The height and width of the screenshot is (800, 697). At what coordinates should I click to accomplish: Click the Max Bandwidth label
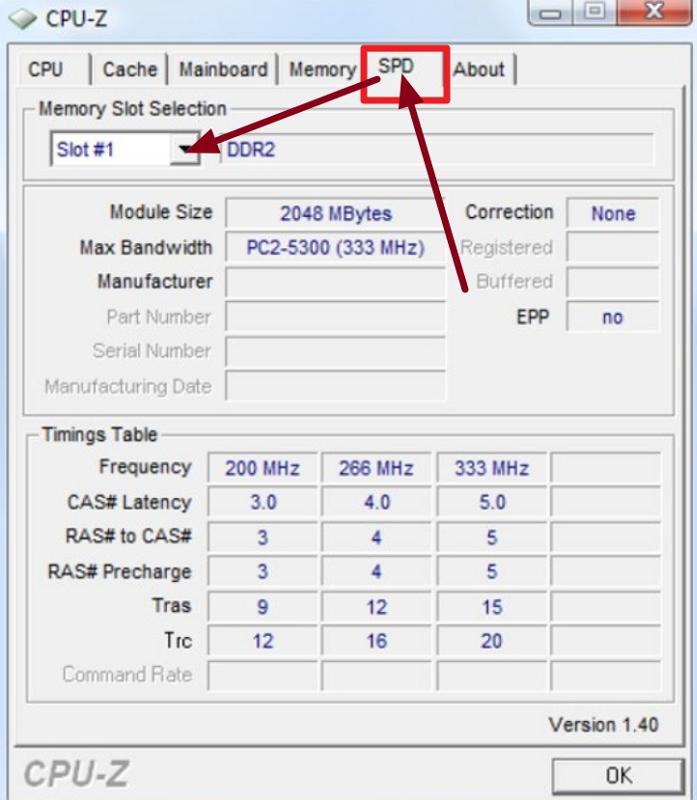[146, 247]
